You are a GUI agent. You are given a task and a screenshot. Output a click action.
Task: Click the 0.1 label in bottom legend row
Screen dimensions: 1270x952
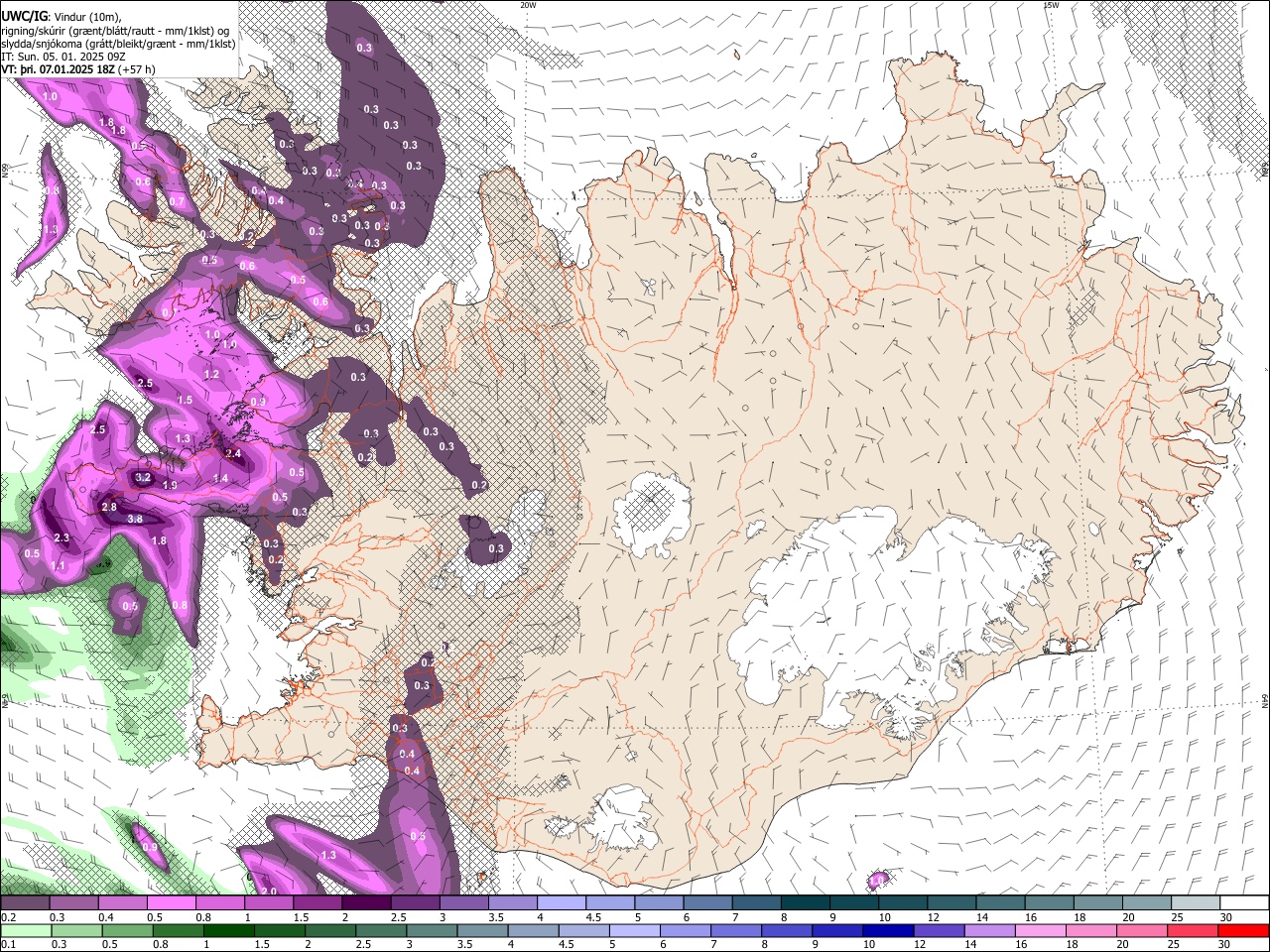(8, 945)
